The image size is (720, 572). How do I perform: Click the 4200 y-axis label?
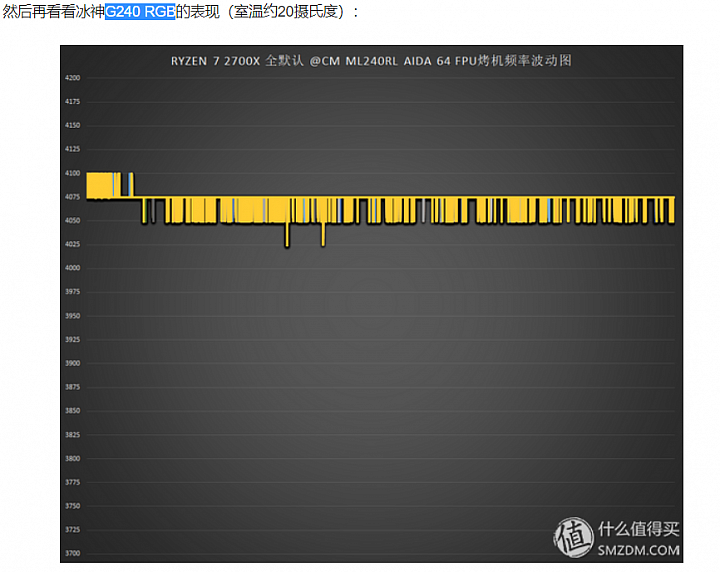[x=73, y=78]
